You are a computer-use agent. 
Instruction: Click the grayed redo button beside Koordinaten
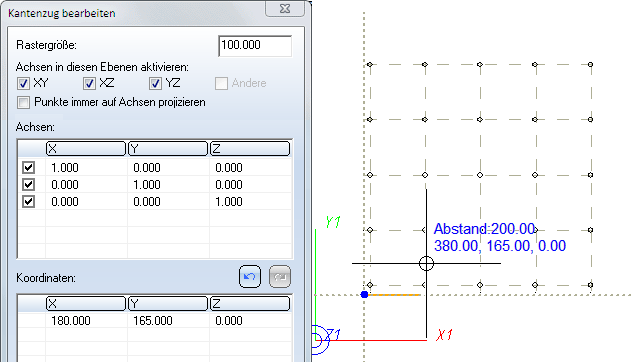pos(280,277)
